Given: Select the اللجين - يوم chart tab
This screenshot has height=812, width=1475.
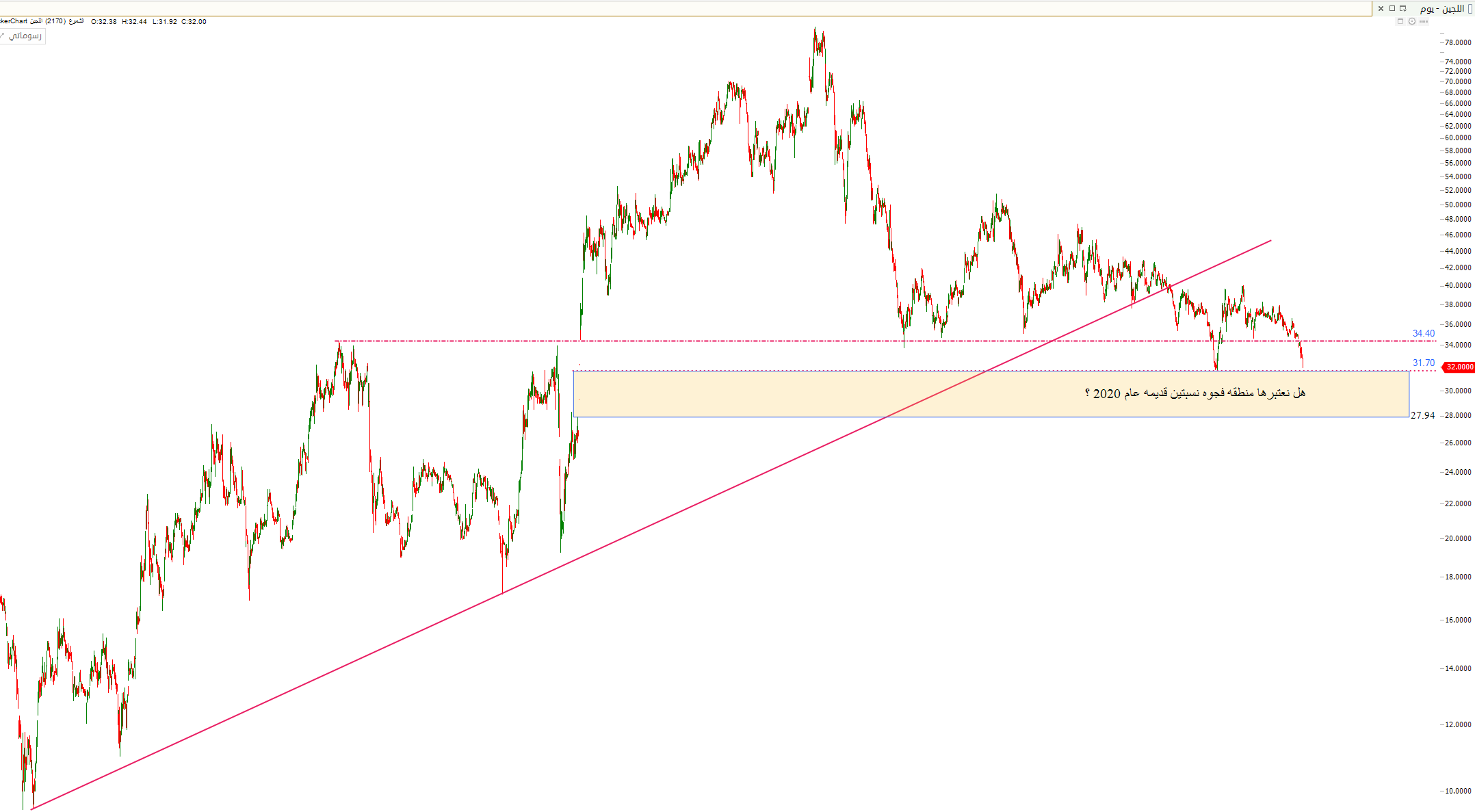Looking at the screenshot, I should 1441,8.
